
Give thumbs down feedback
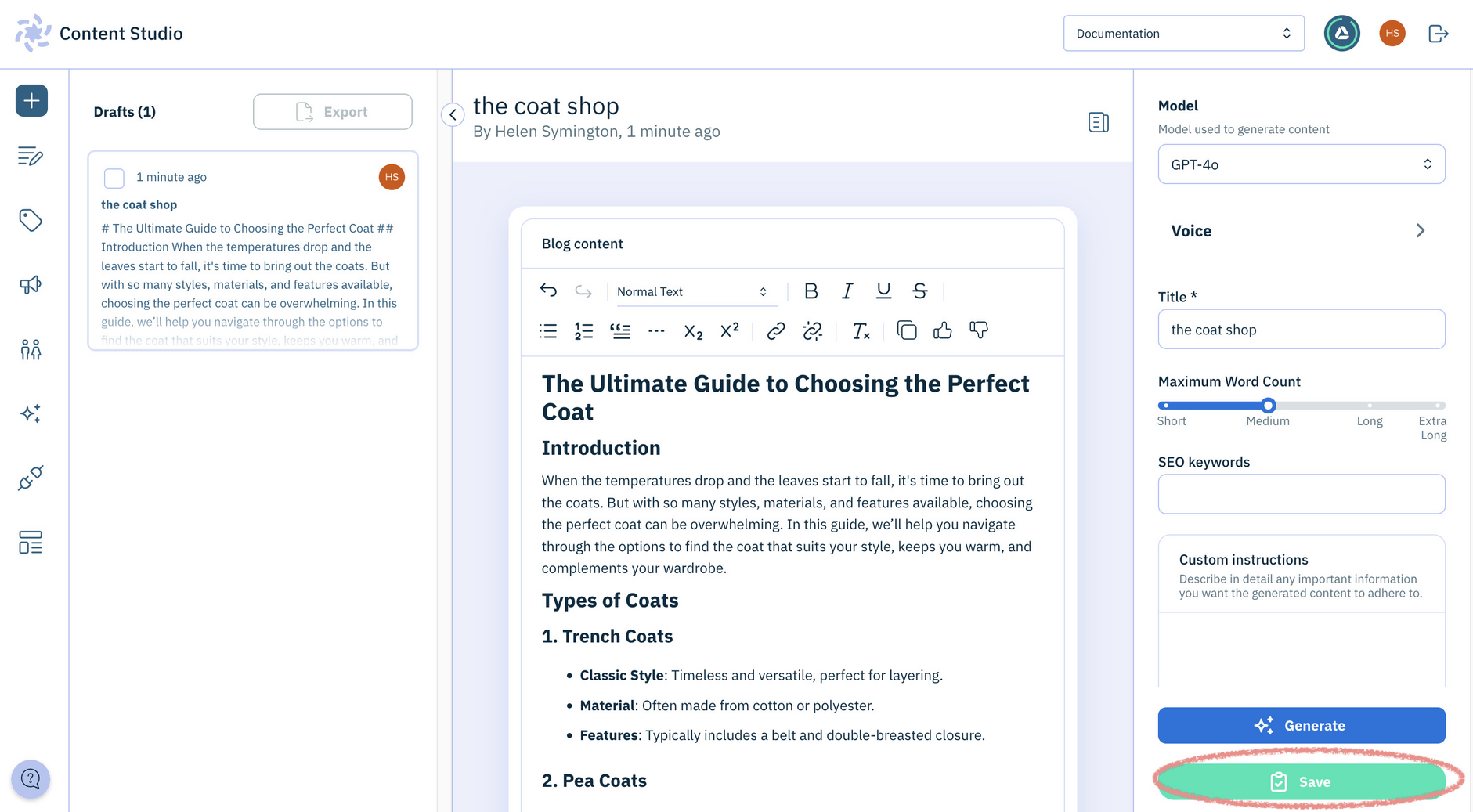[979, 330]
